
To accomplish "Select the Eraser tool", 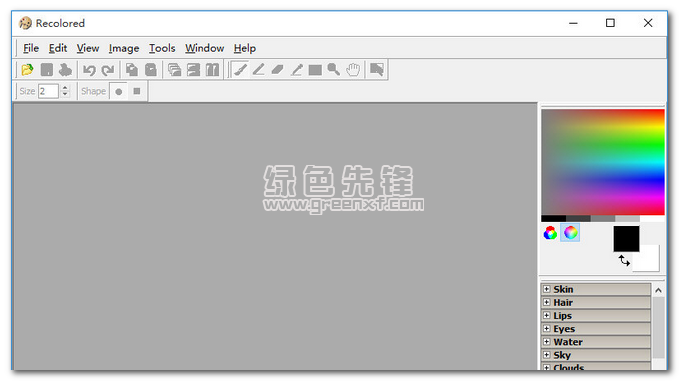I will tap(277, 70).
